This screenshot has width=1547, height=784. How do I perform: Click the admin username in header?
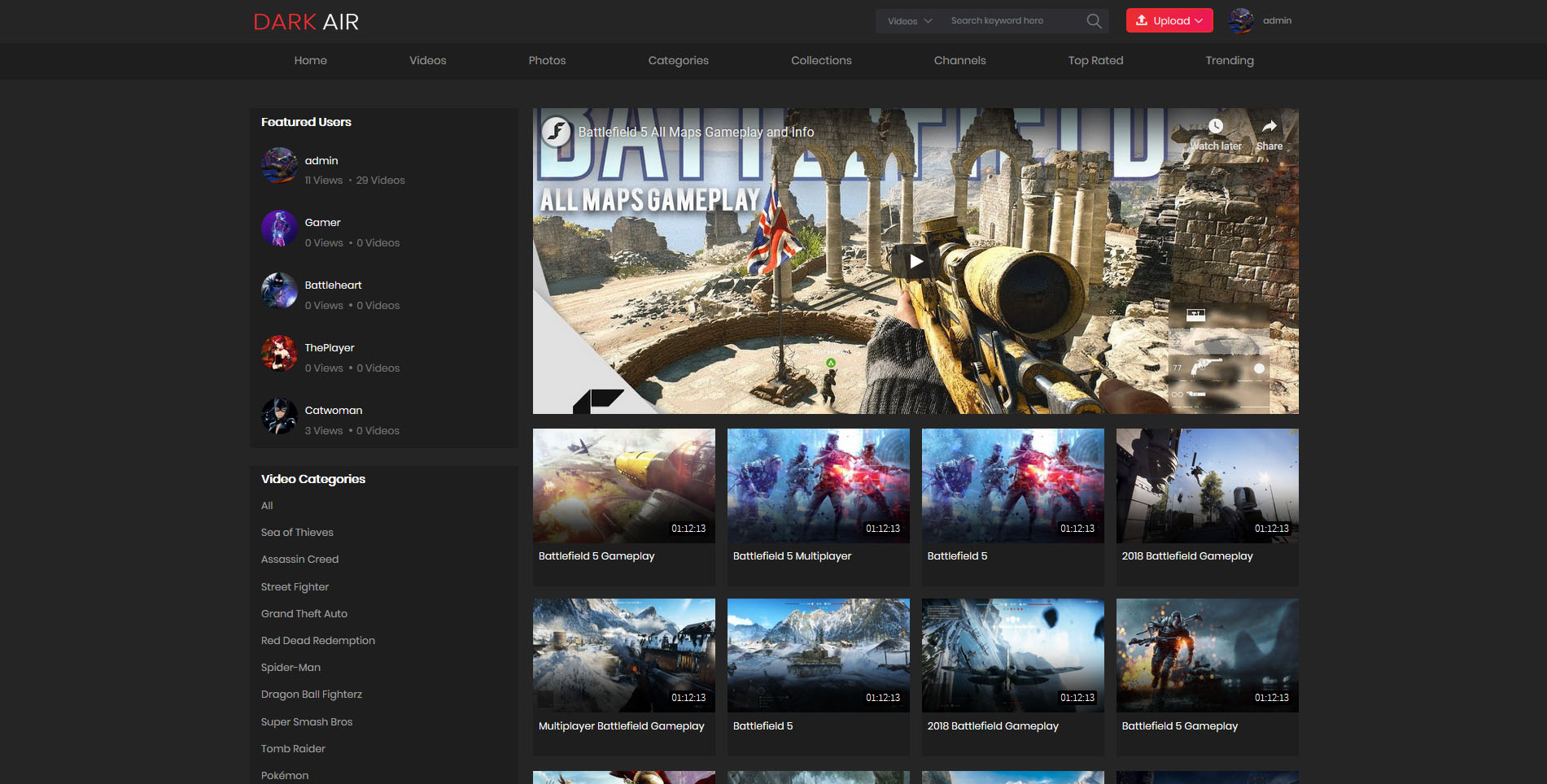click(1277, 20)
